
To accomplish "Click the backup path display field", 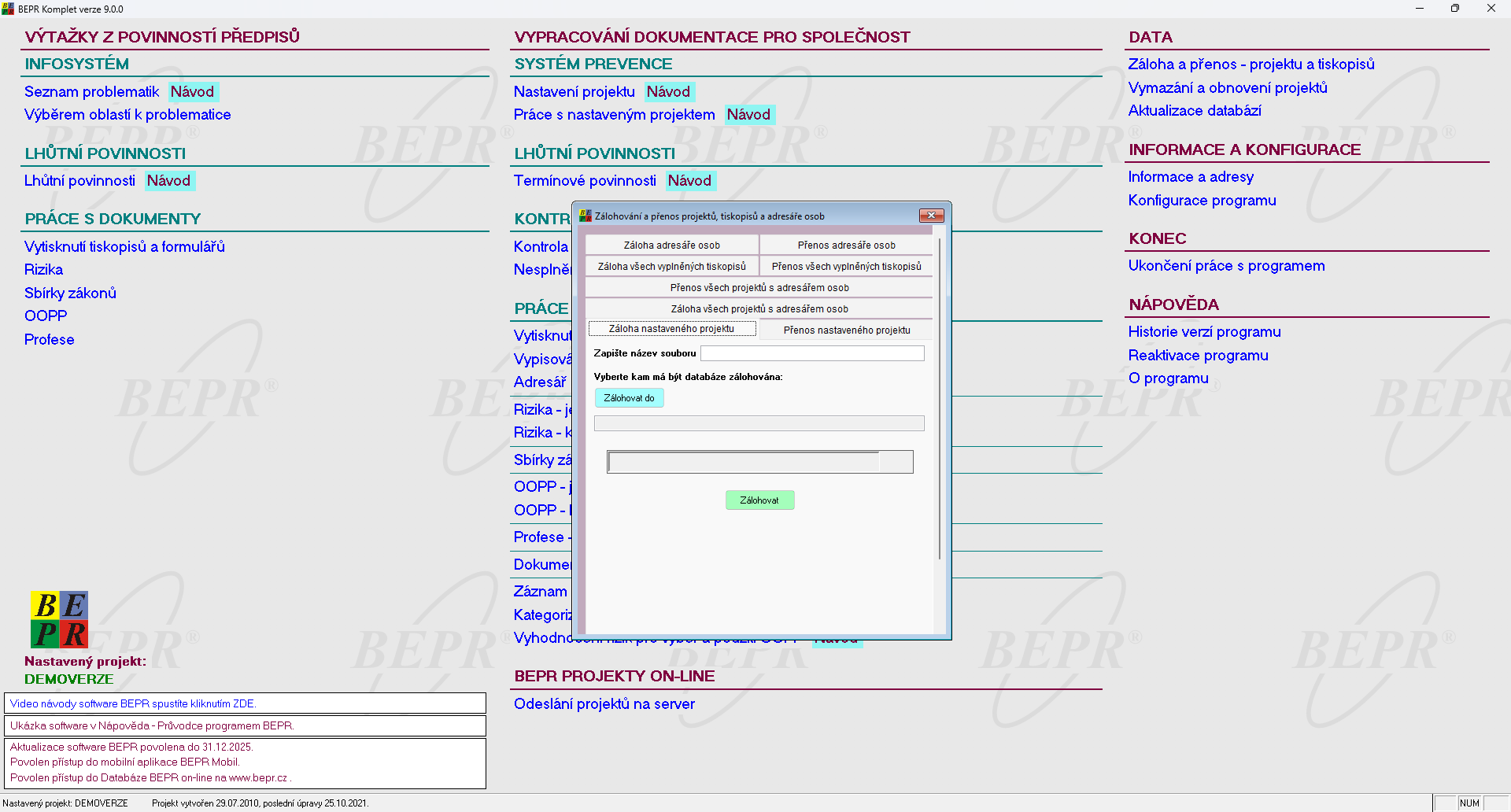I will tap(759, 423).
